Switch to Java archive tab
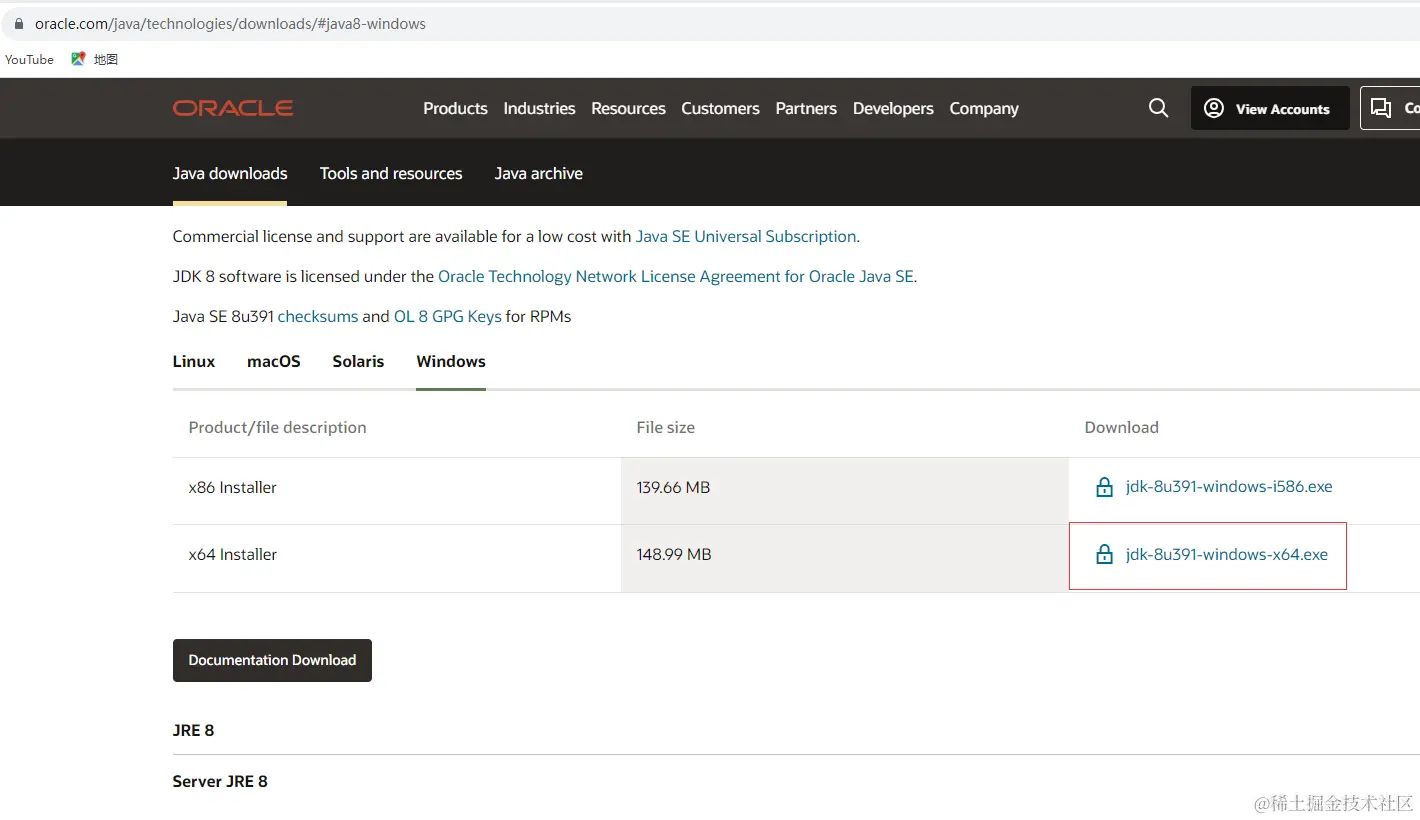The height and width of the screenshot is (820, 1420). click(538, 173)
